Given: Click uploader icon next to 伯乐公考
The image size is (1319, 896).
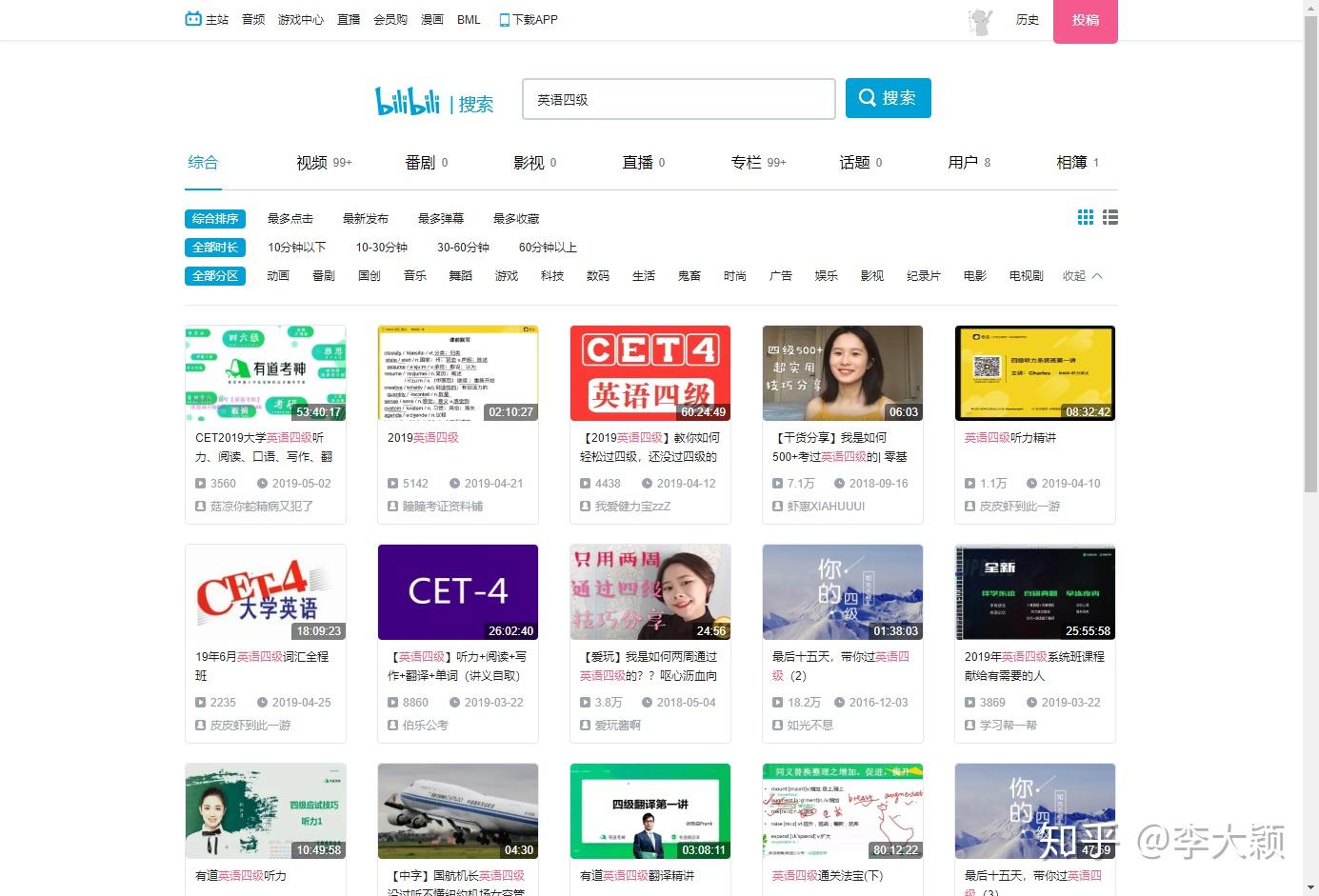Looking at the screenshot, I should [x=393, y=726].
